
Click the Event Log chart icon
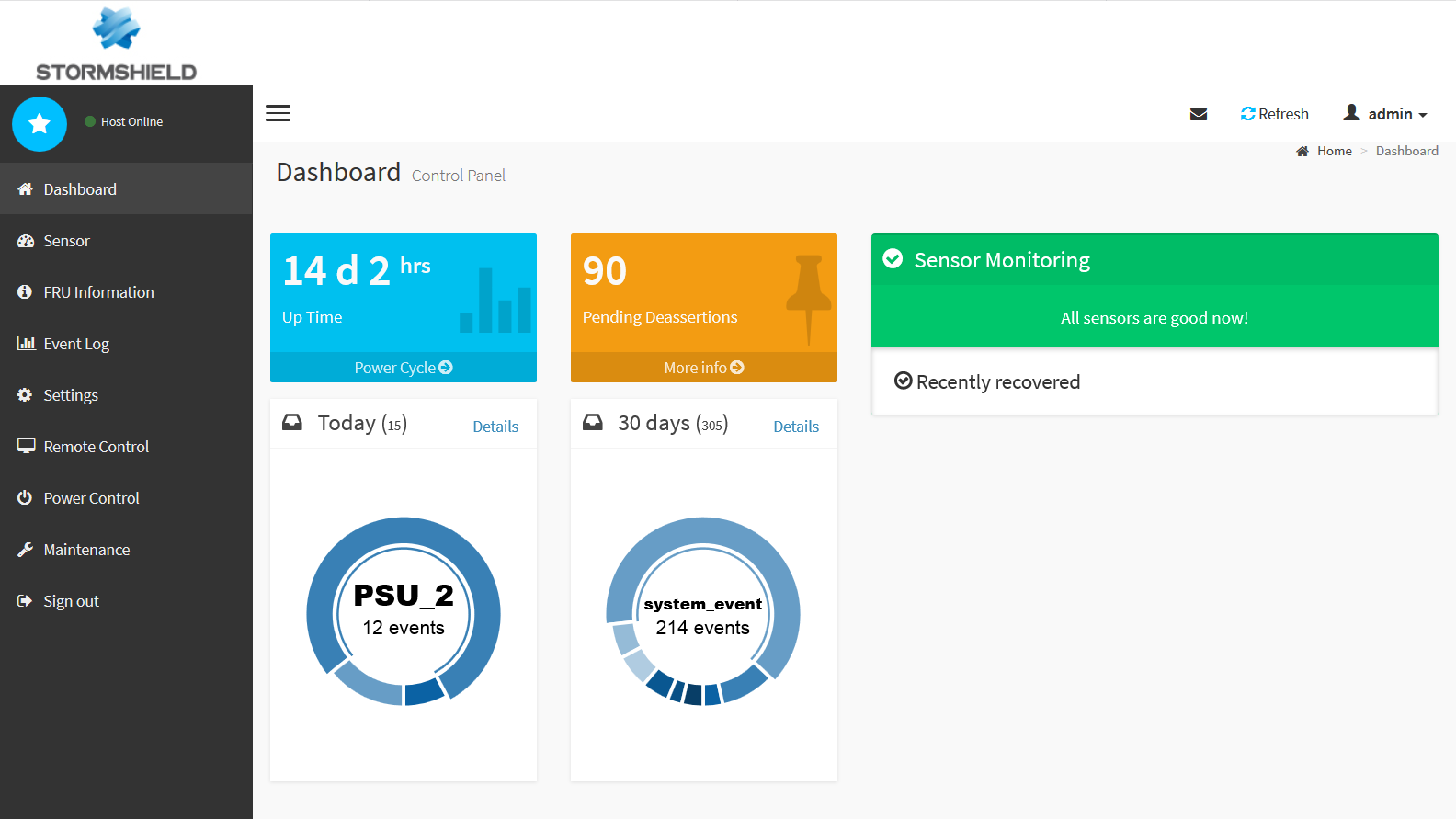pyautogui.click(x=26, y=344)
